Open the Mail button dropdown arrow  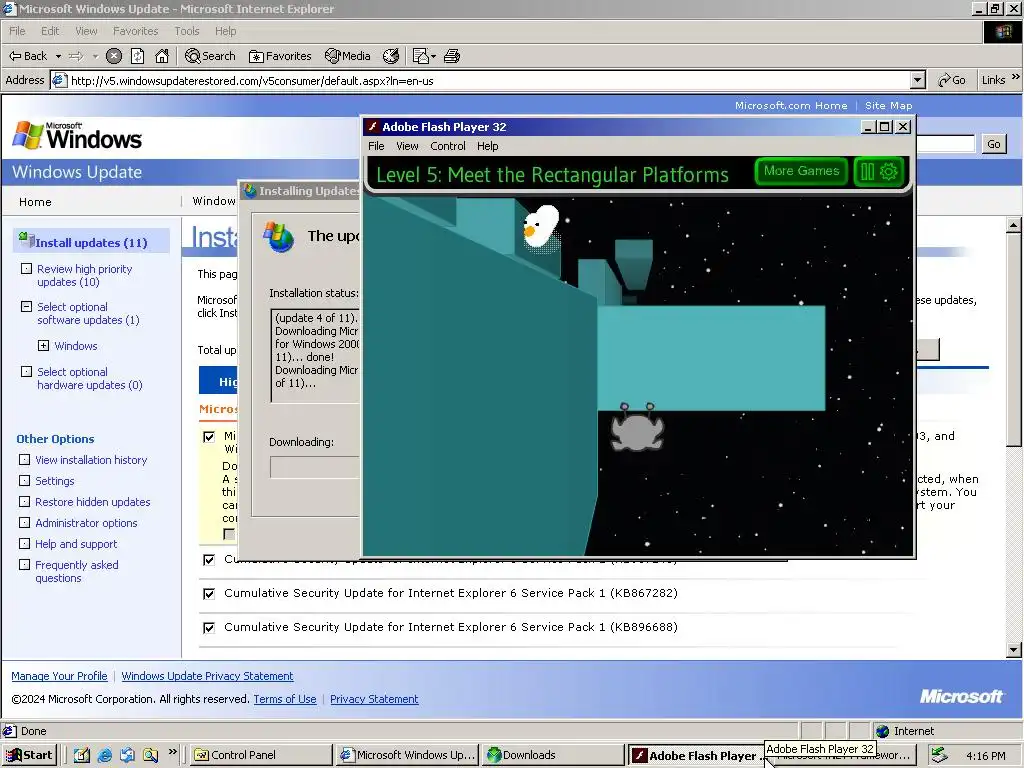click(434, 56)
